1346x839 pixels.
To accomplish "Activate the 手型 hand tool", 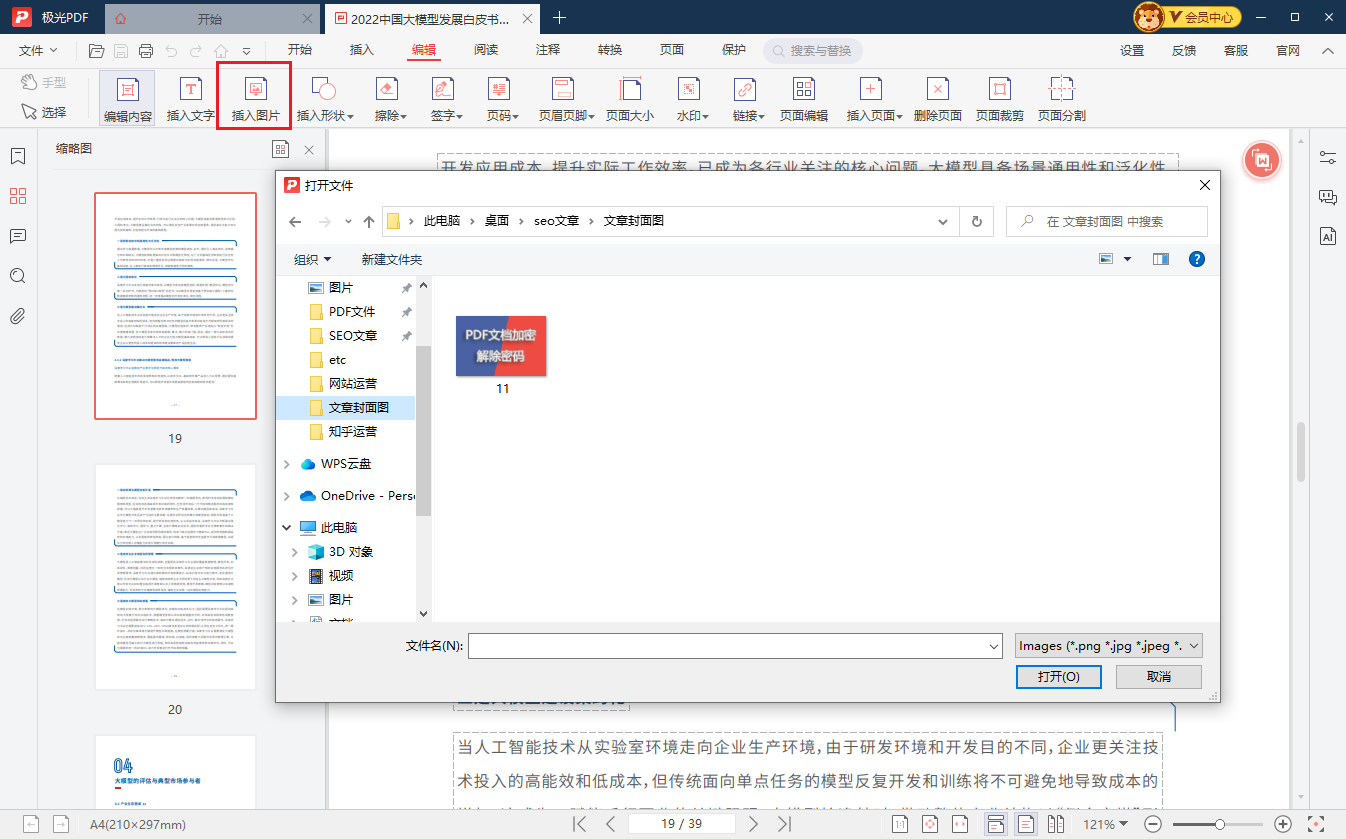I will click(44, 82).
